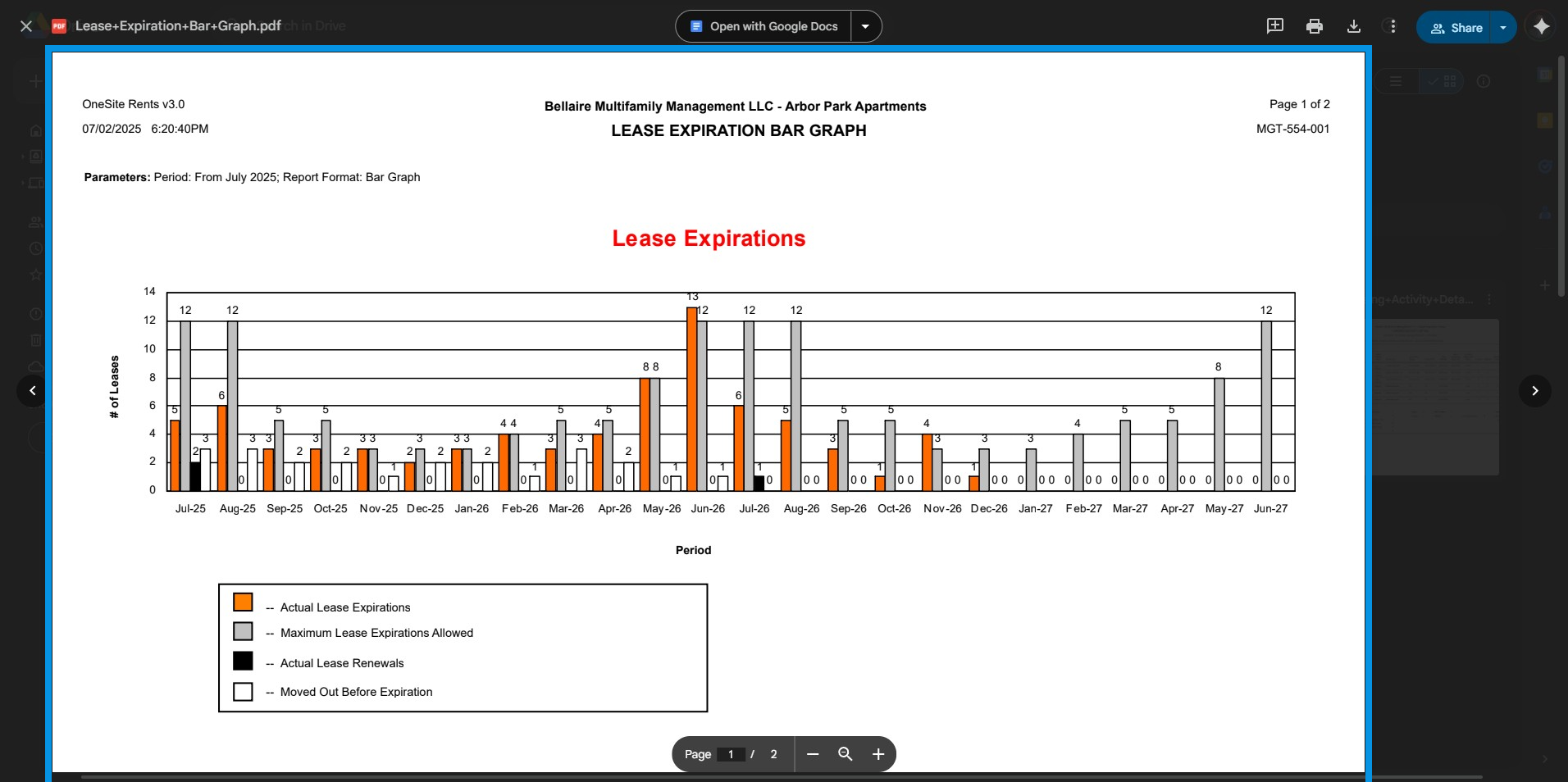Click the horizontal scrollbar below the document
Image resolution: width=1568 pixels, height=782 pixels.
779,776
